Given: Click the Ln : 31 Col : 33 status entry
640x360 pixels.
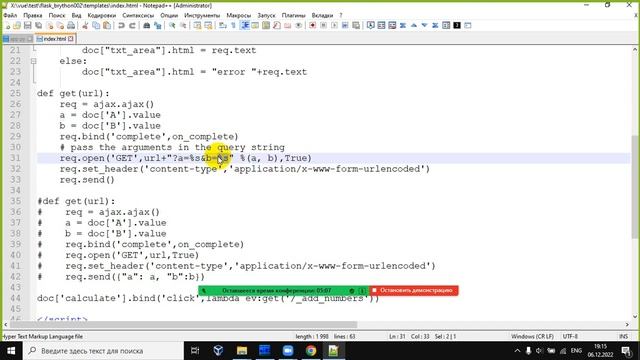Looking at the screenshot, I should [410, 336].
